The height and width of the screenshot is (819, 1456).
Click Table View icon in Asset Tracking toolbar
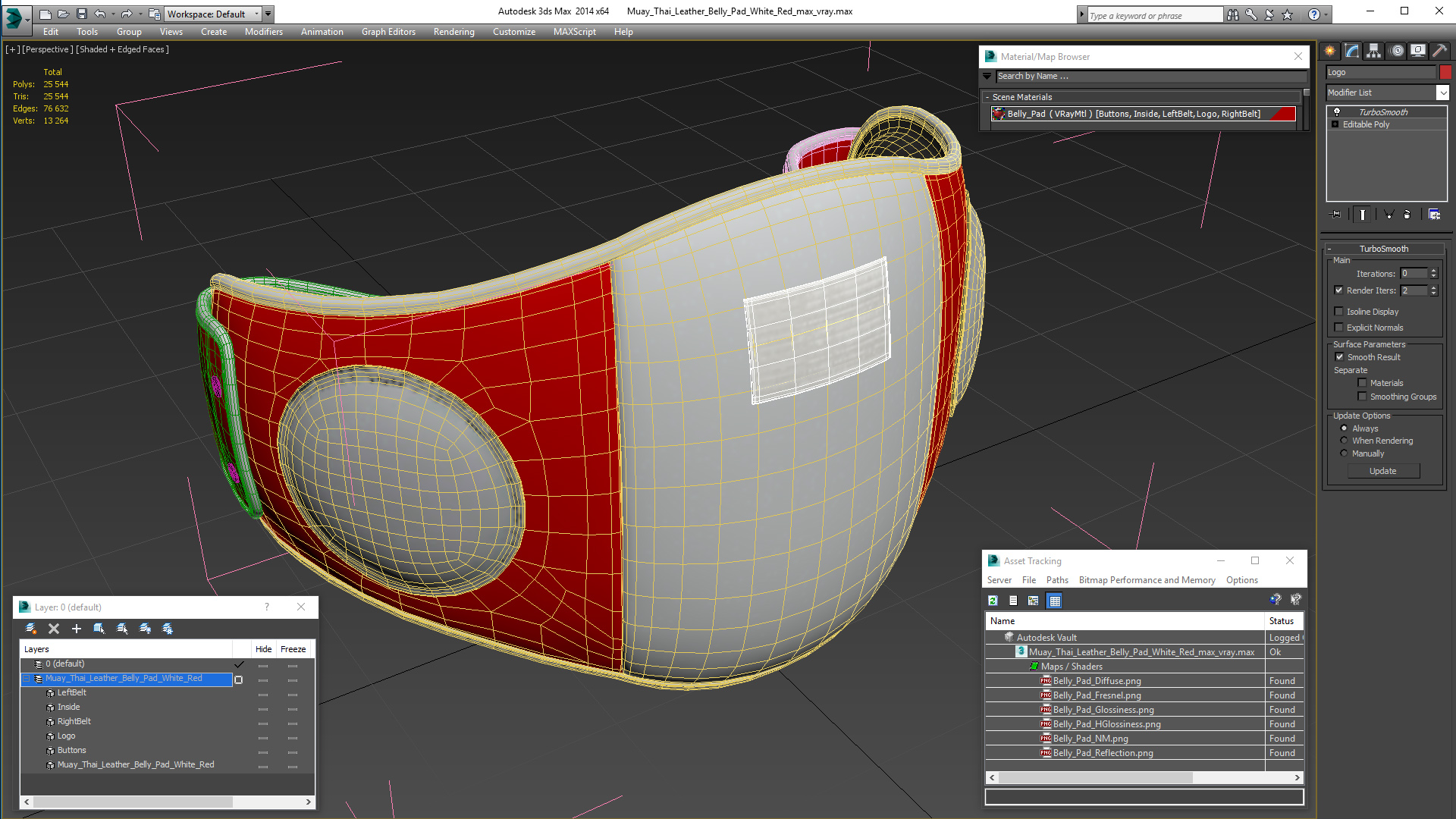pyautogui.click(x=1055, y=601)
